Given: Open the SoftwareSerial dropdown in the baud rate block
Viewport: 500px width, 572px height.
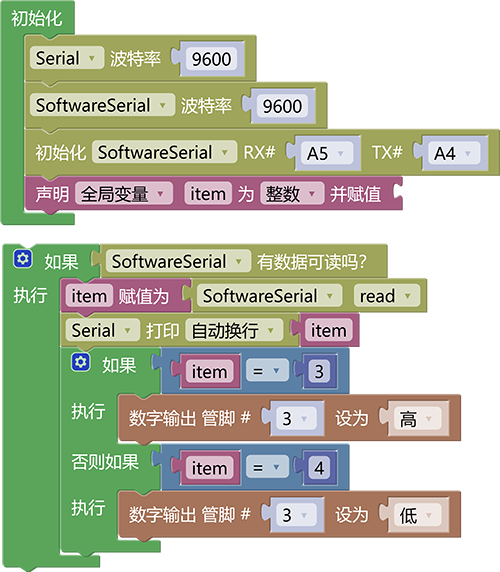Looking at the screenshot, I should click(102, 105).
